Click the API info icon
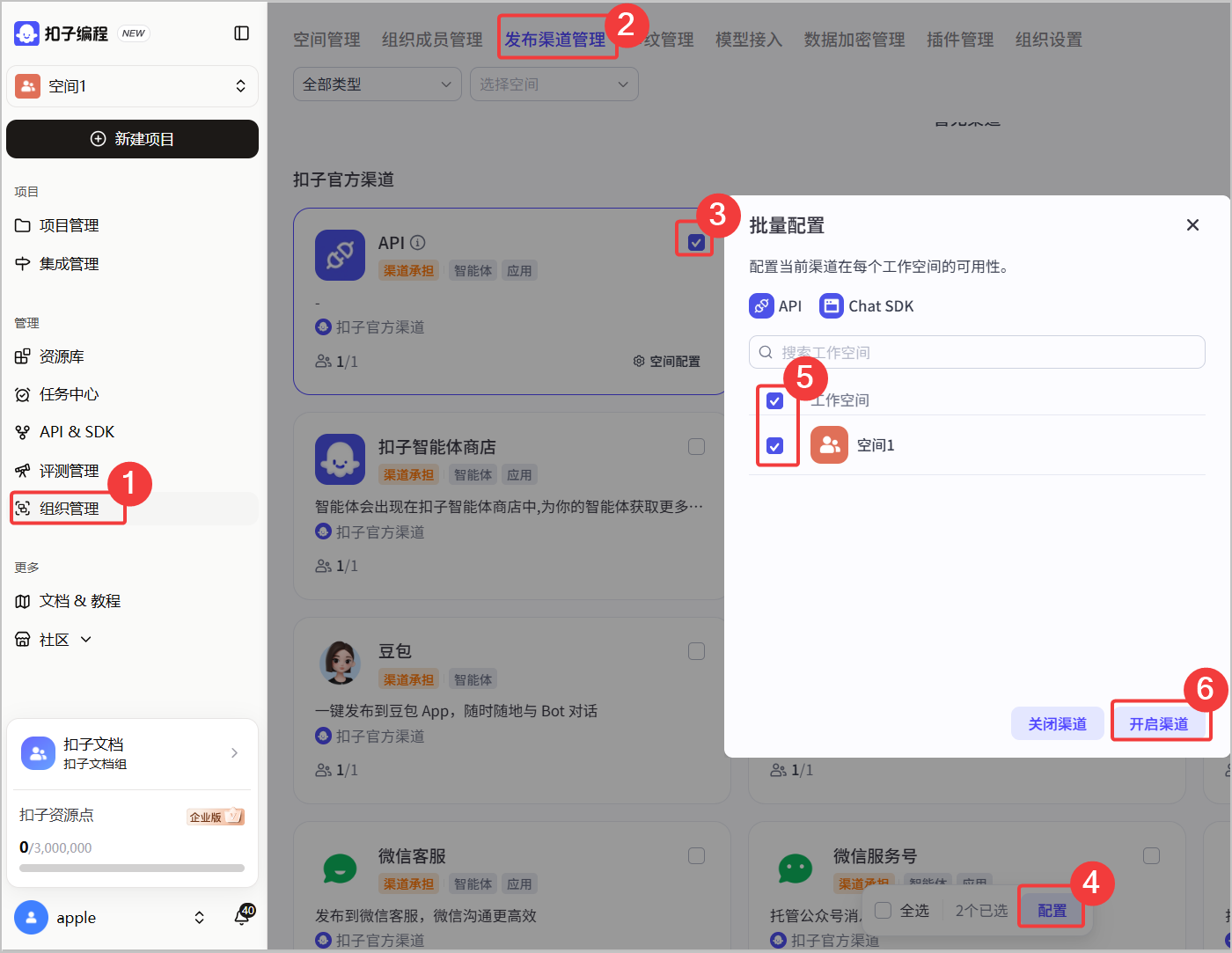This screenshot has width=1232, height=953. (x=418, y=242)
